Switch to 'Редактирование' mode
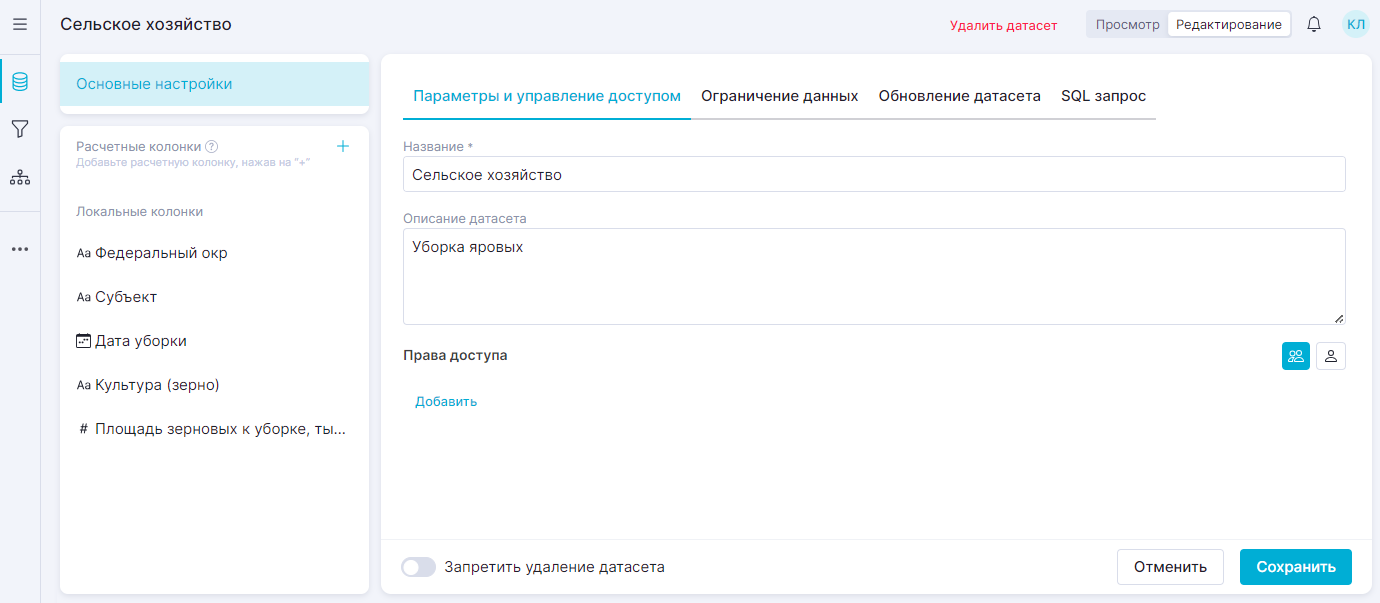The image size is (1380, 603). click(1228, 24)
